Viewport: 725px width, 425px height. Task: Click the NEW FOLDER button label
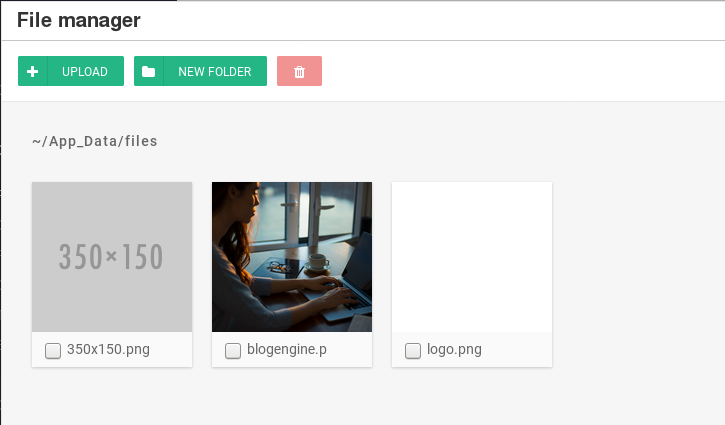214,72
